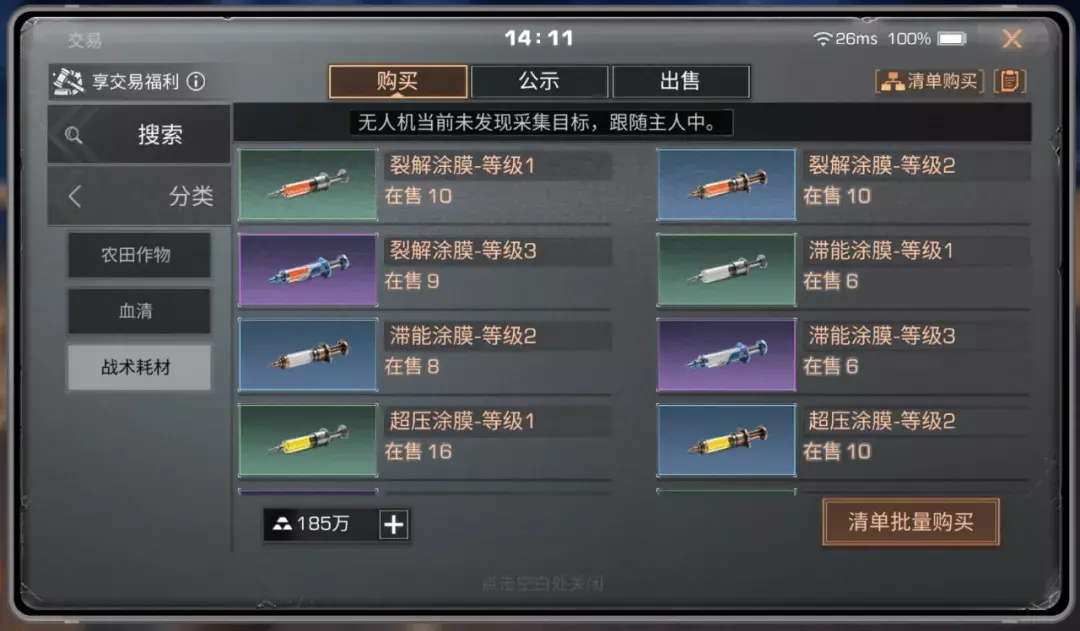Click the auction hammer trade-benefit icon

coord(68,82)
